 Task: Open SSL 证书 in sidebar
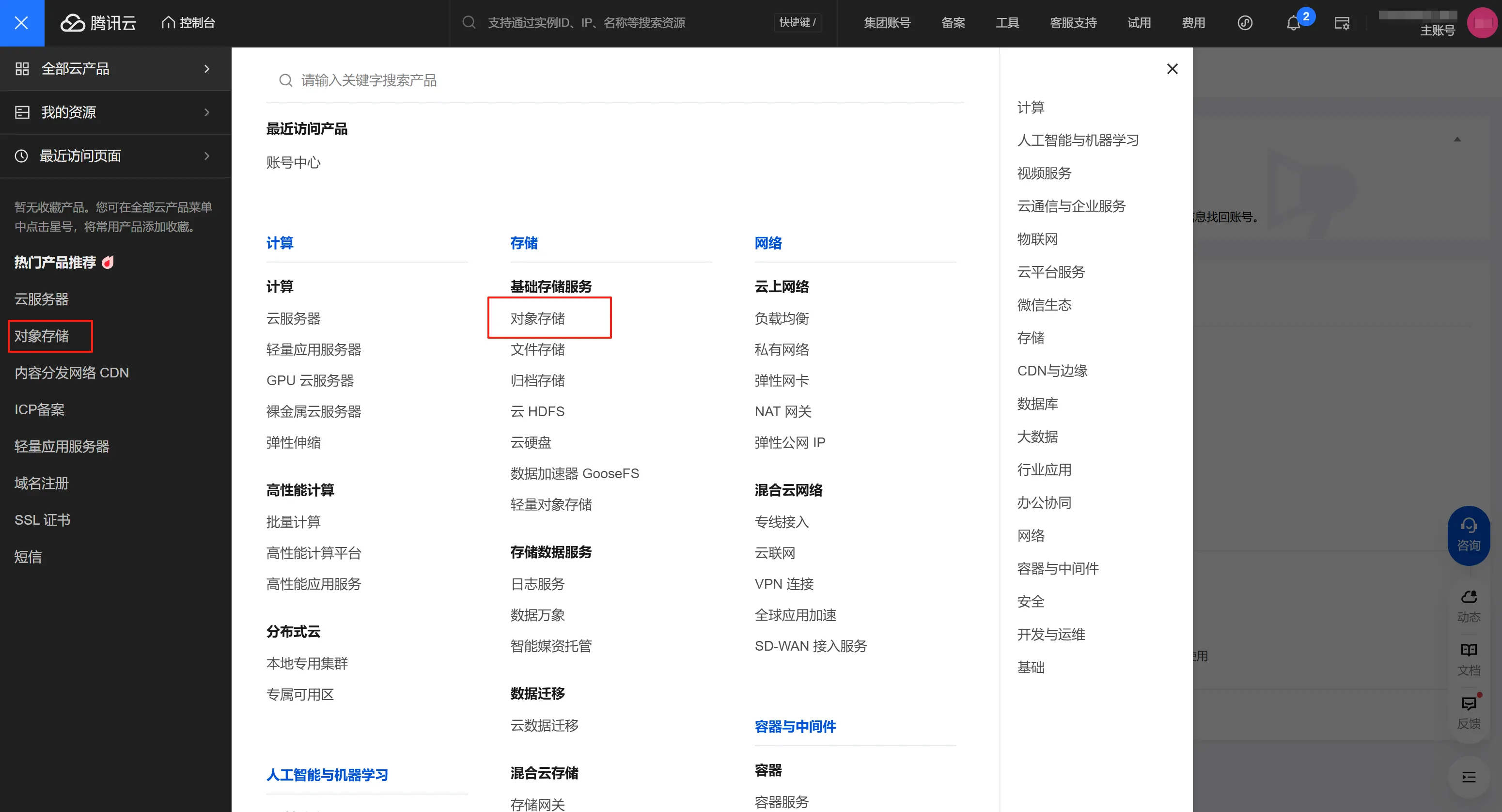[x=42, y=520]
